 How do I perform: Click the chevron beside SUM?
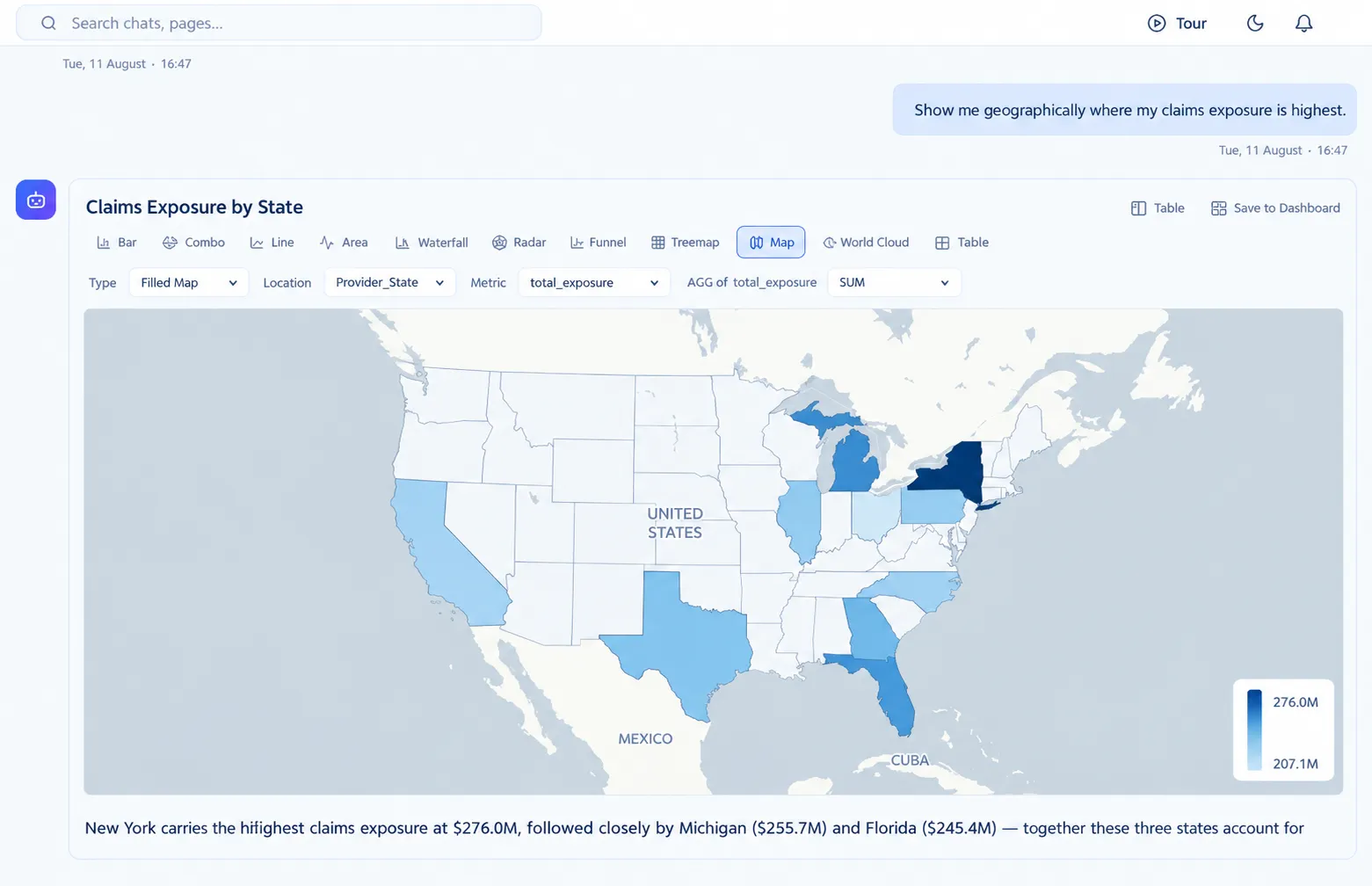click(x=945, y=283)
